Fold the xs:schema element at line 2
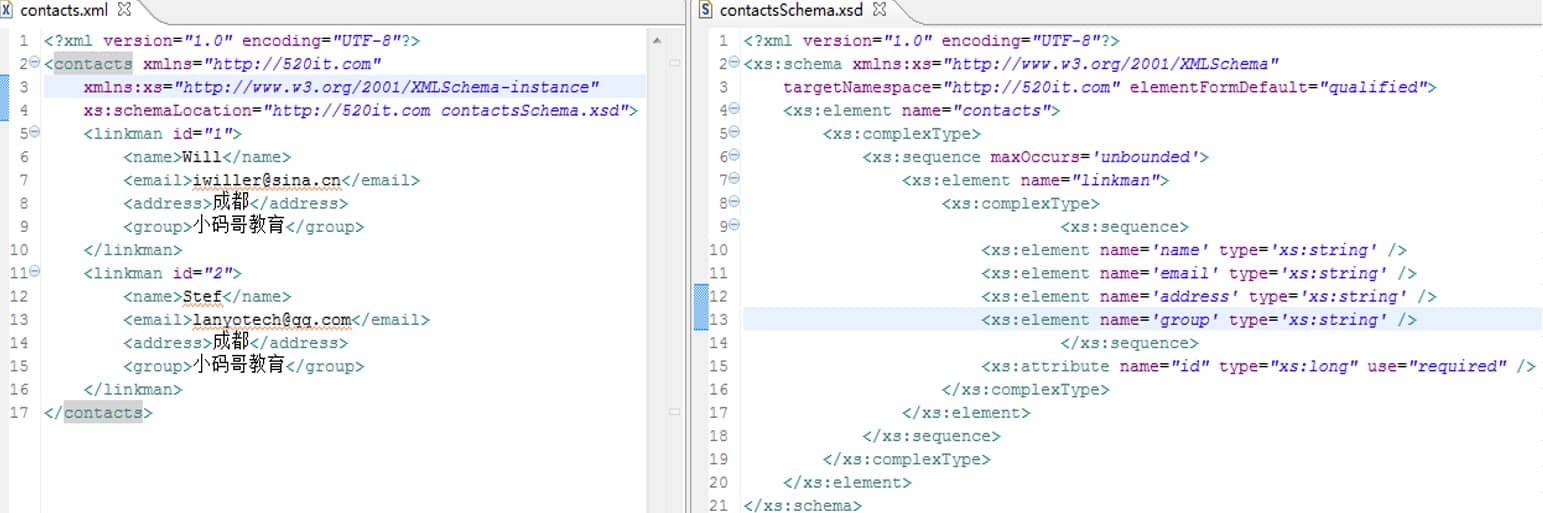 click(x=735, y=63)
